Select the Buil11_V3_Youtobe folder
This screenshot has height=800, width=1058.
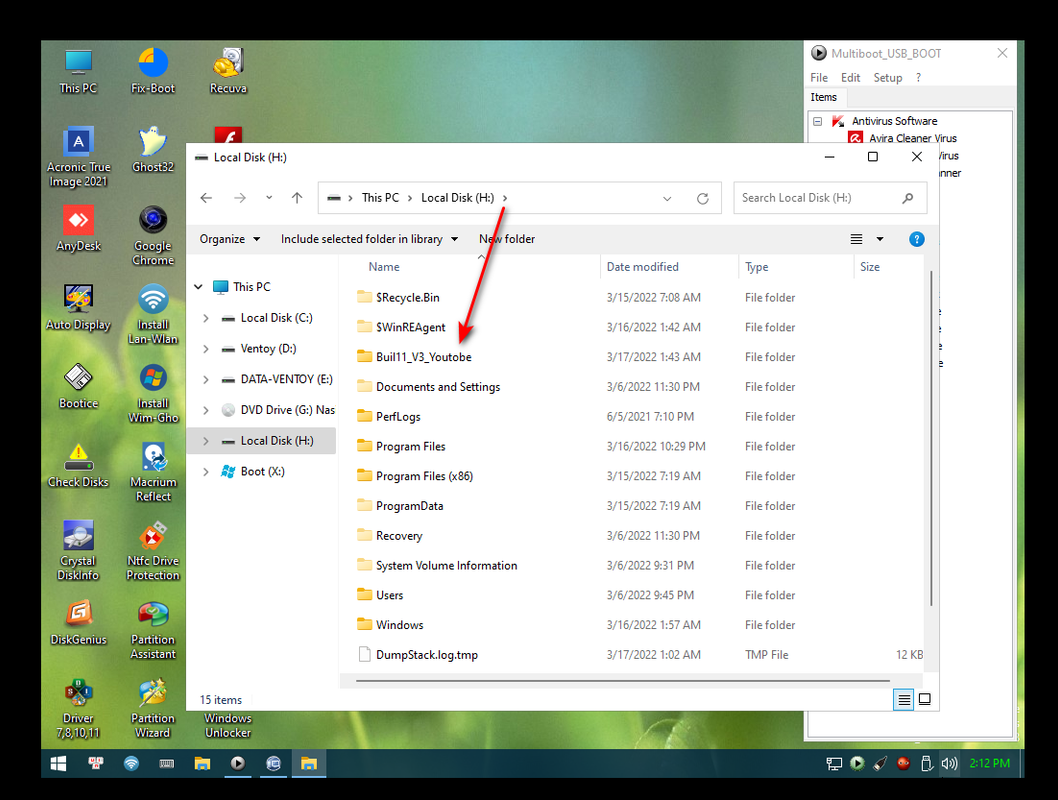pos(424,357)
